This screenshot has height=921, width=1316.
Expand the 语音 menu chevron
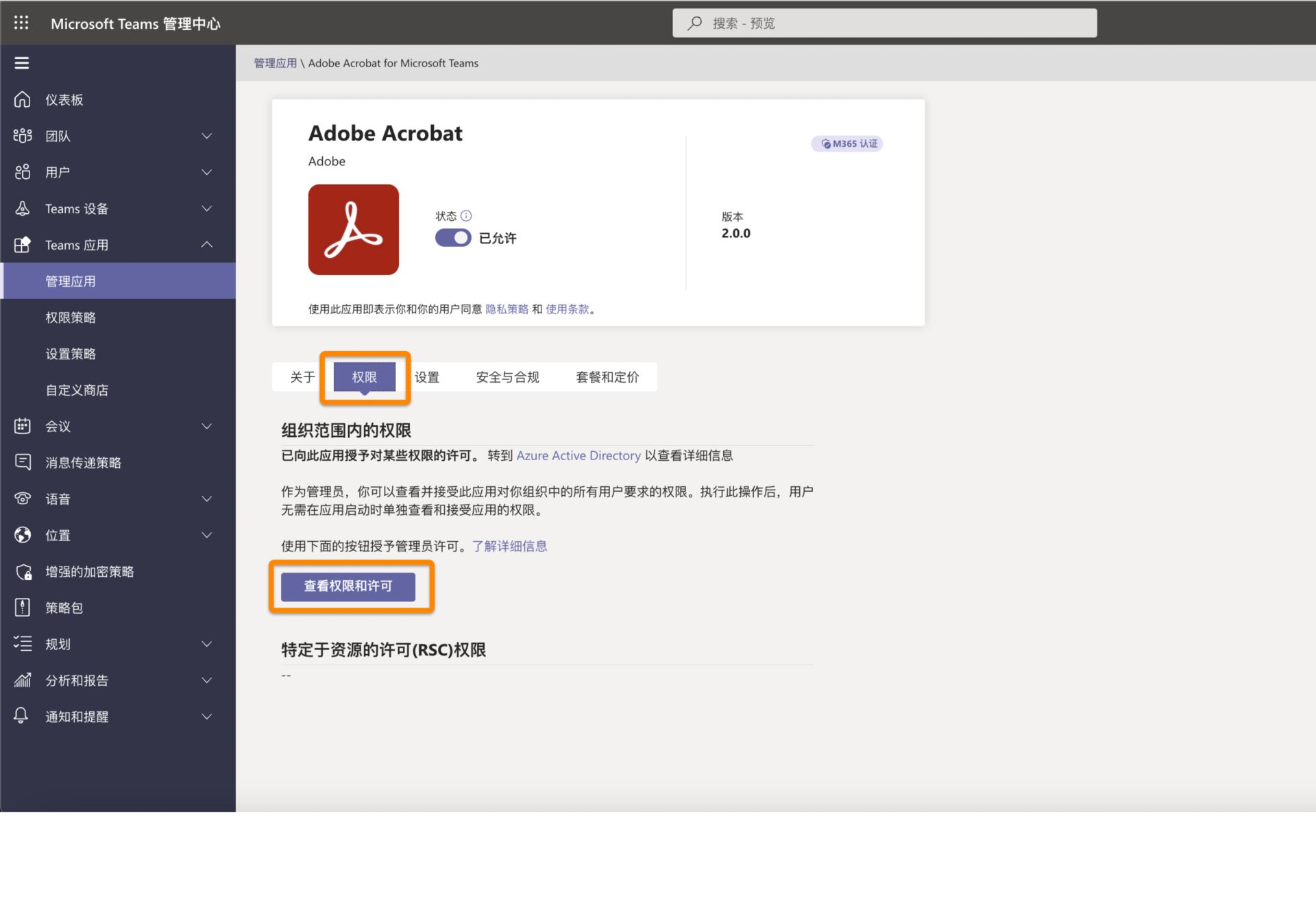(x=207, y=499)
